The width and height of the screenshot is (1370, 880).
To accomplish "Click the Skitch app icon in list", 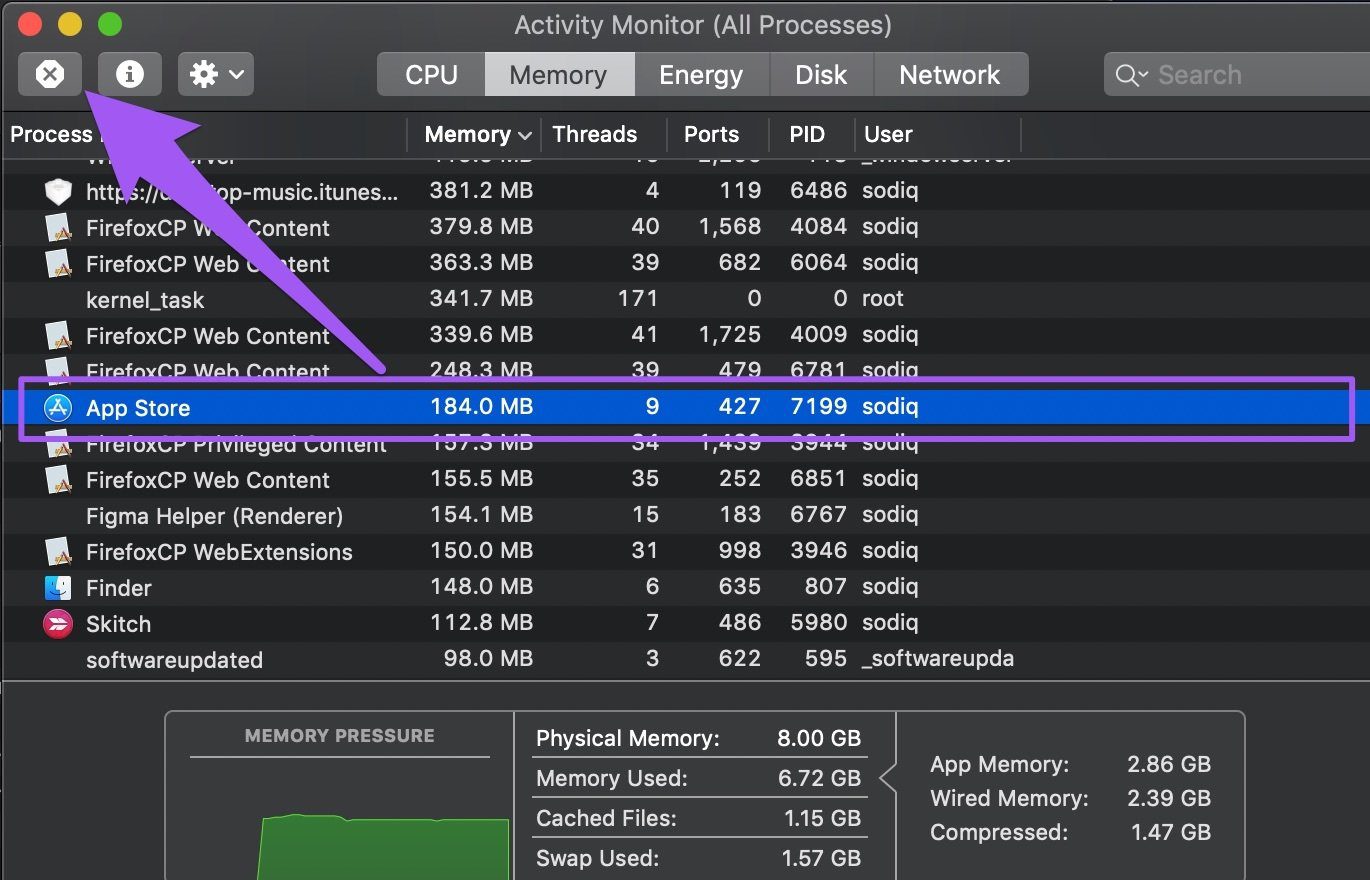I will 58,624.
